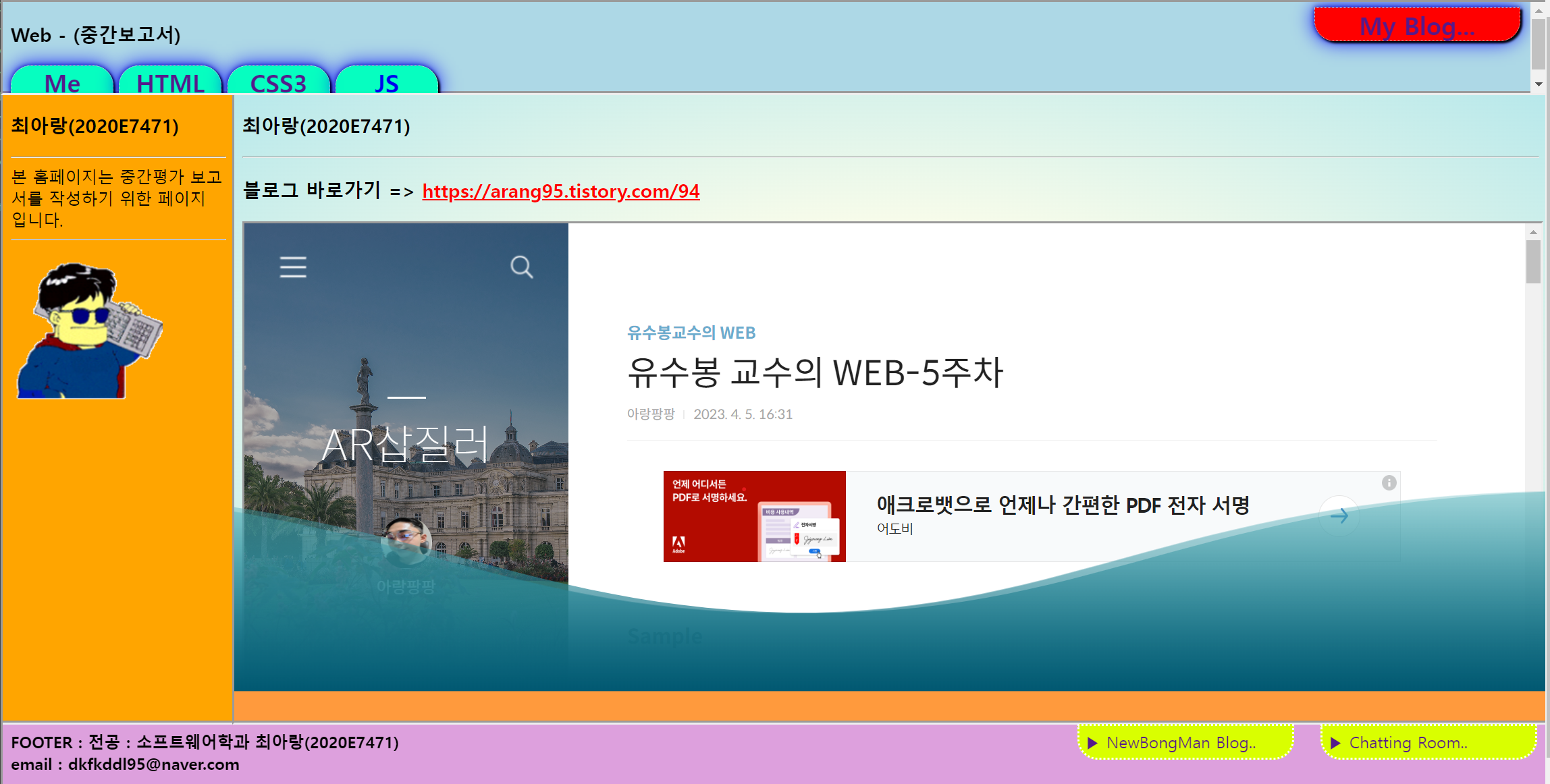Click top frame scrollbar down arrow

[1539, 84]
